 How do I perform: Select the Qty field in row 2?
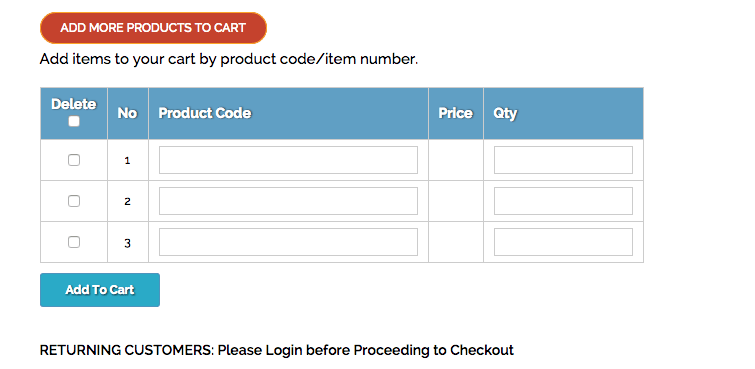pyautogui.click(x=563, y=201)
